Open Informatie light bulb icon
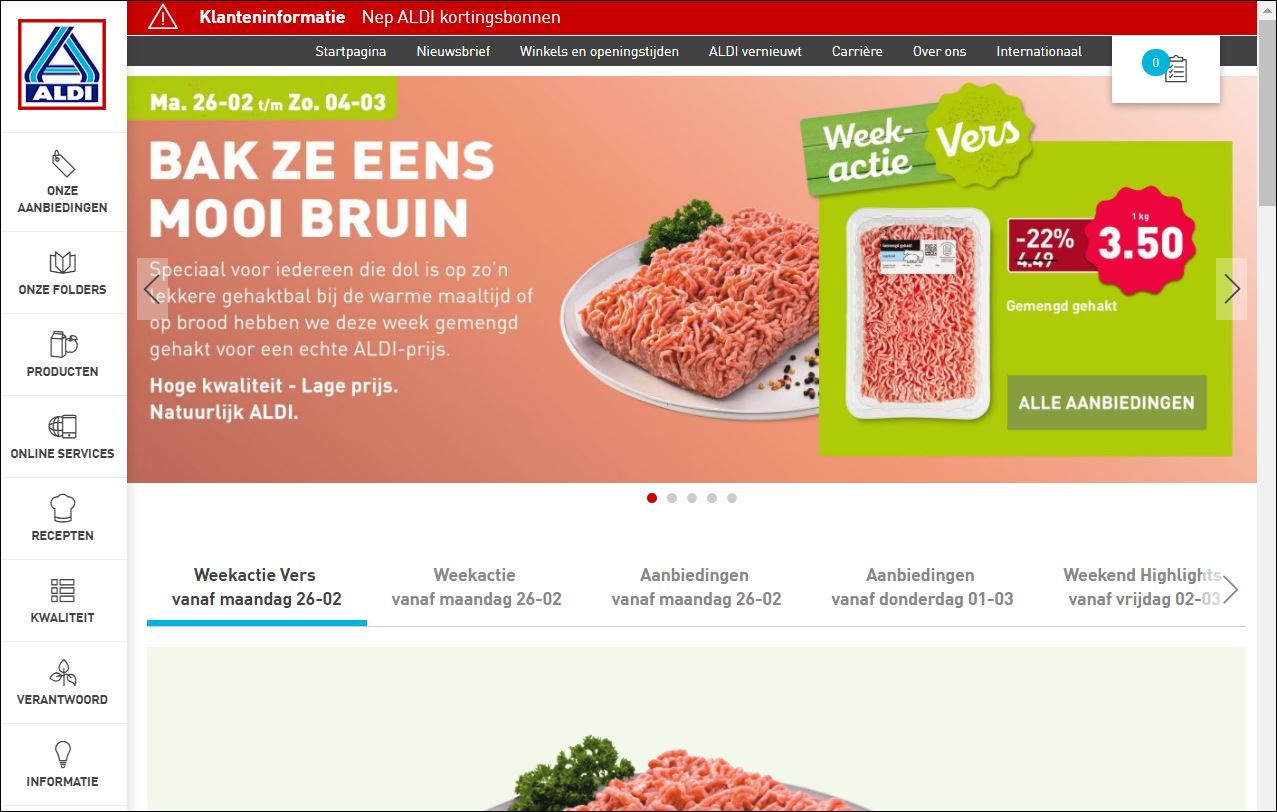The height and width of the screenshot is (812, 1277). (x=63, y=754)
